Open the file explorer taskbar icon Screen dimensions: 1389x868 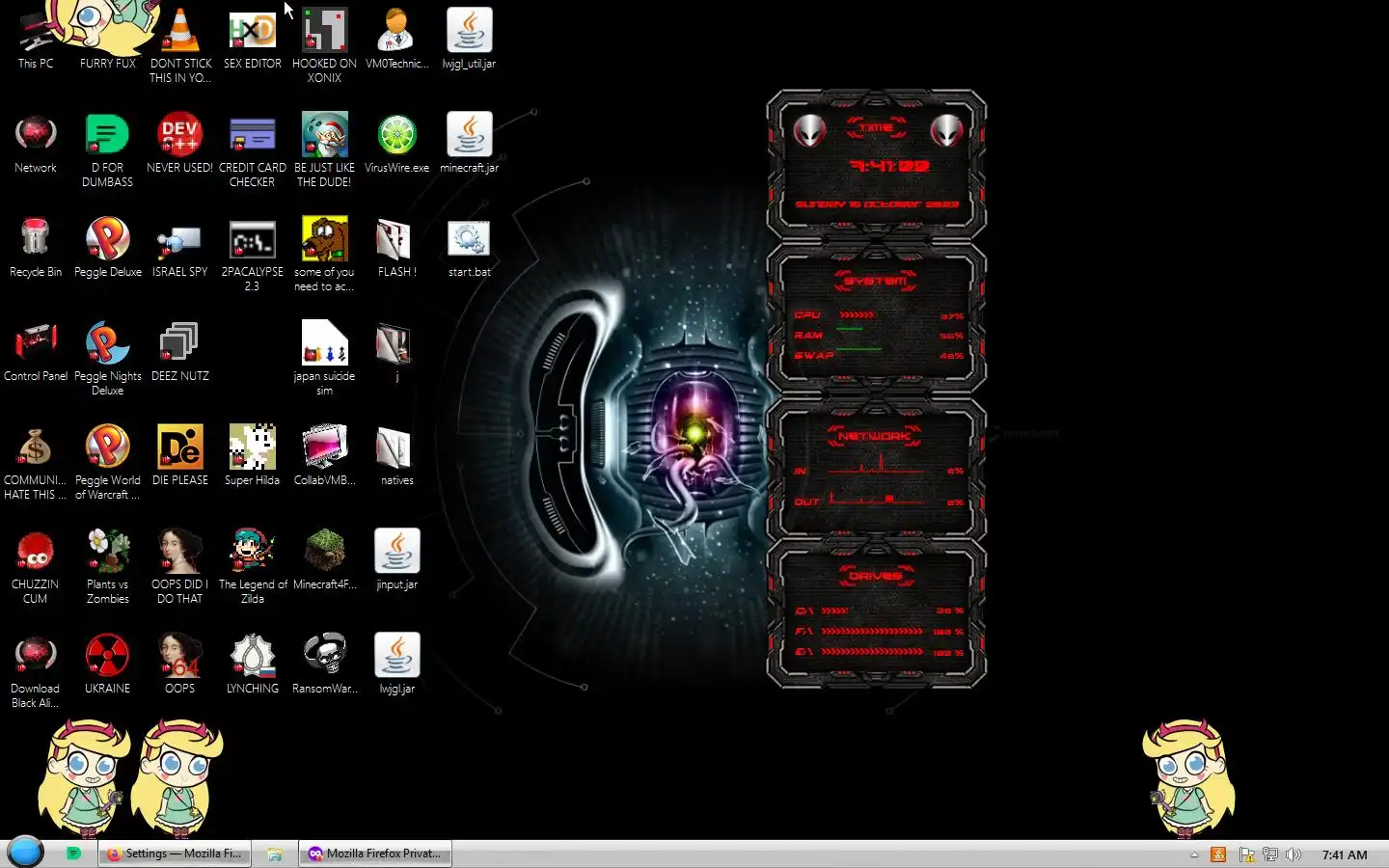[x=275, y=854]
